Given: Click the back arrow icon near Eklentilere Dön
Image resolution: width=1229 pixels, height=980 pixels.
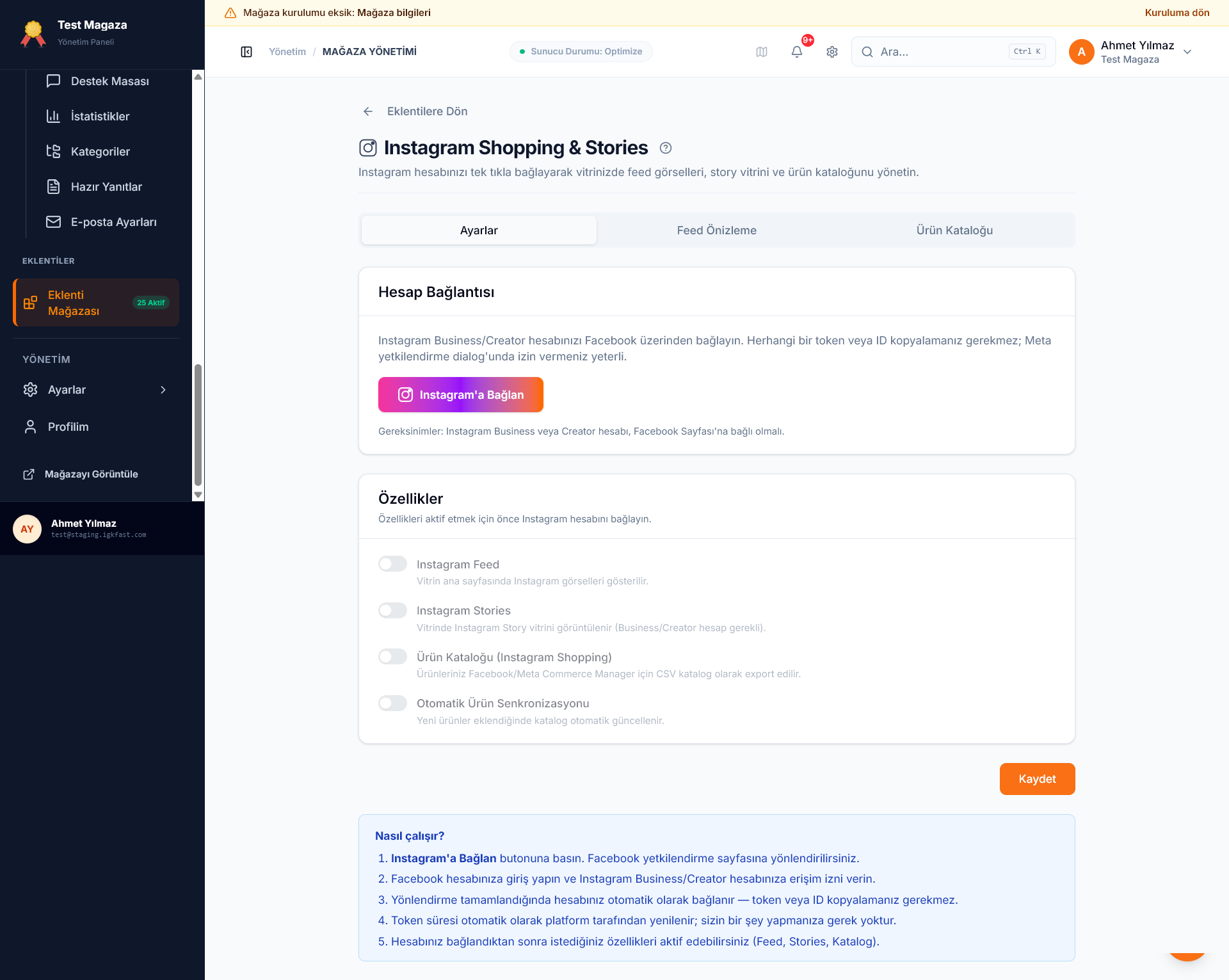Looking at the screenshot, I should pyautogui.click(x=368, y=111).
